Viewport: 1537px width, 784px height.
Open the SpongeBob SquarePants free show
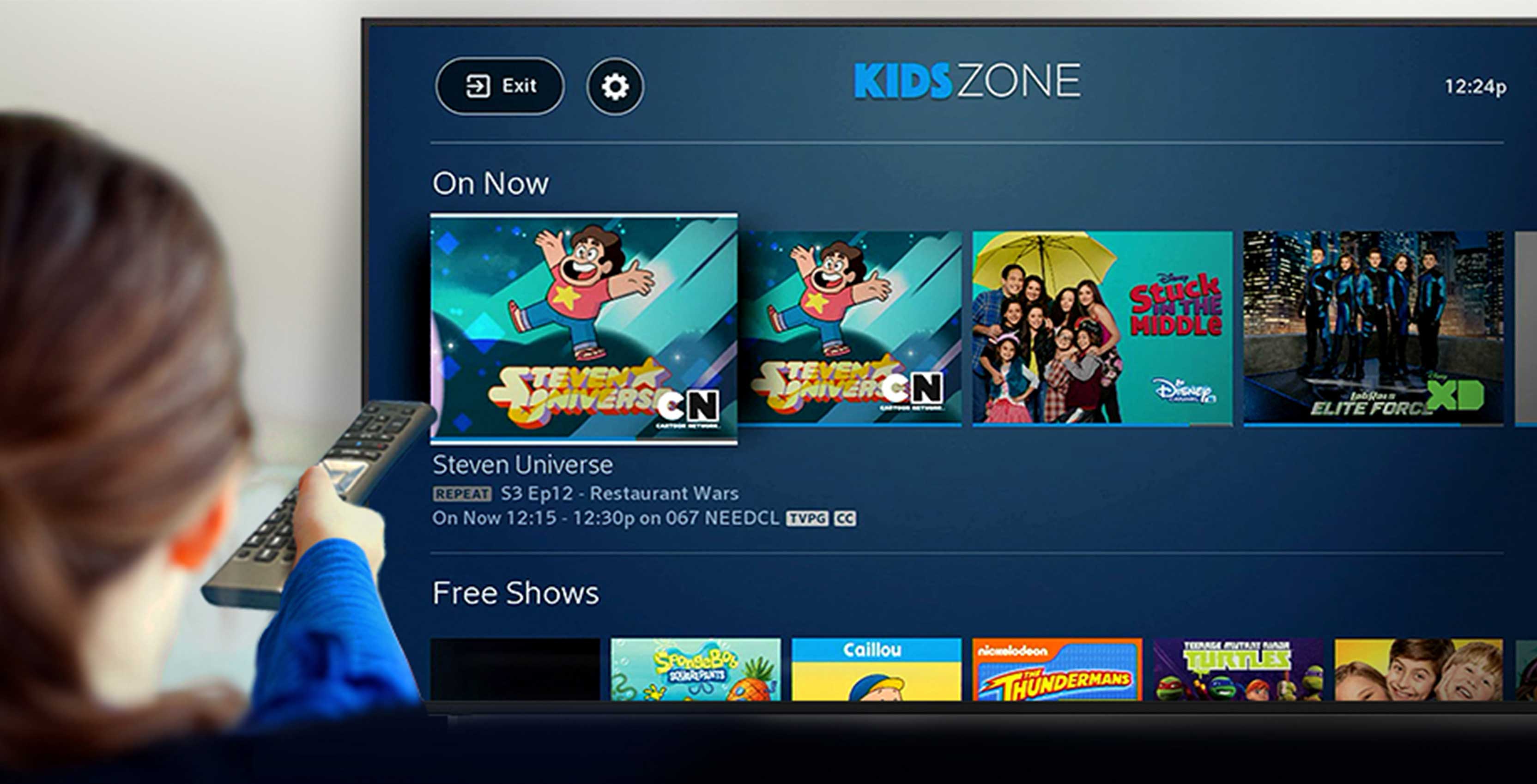point(696,669)
